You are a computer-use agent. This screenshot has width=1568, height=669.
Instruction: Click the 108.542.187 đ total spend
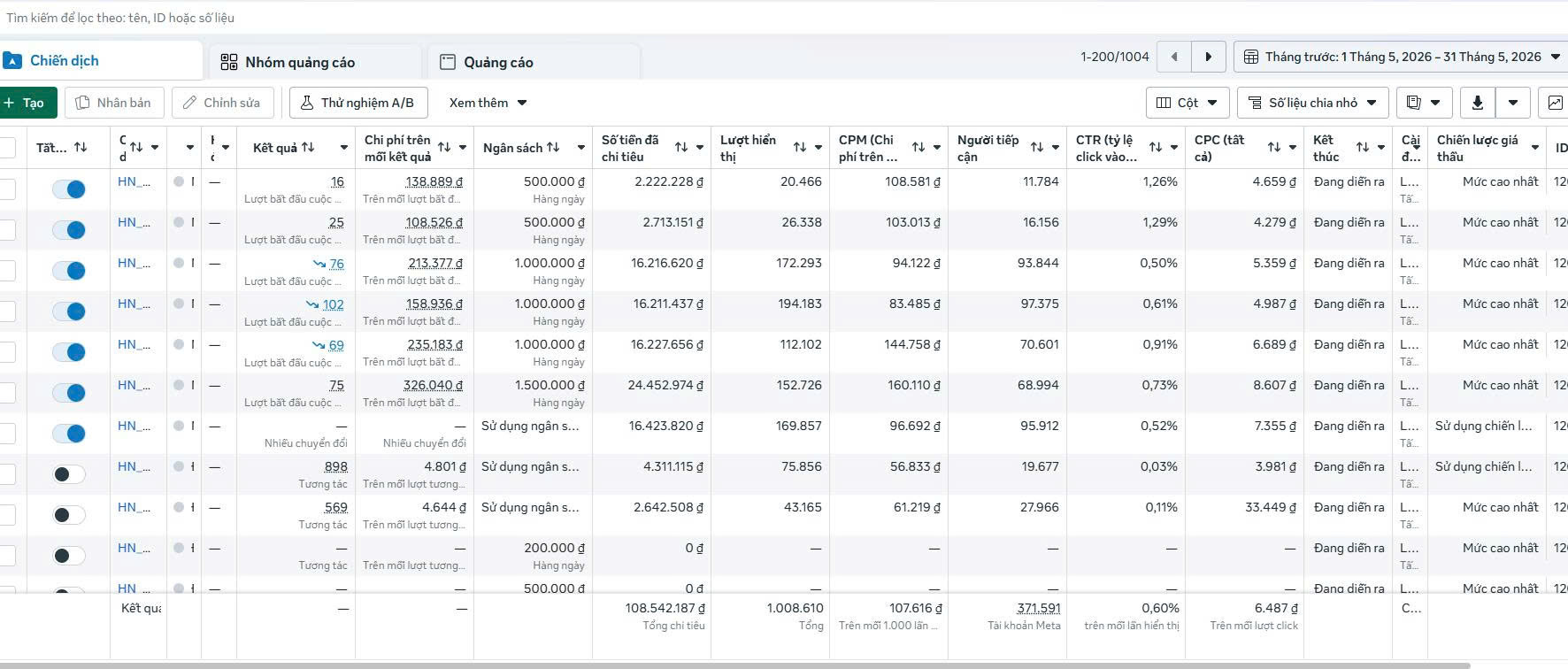665,608
